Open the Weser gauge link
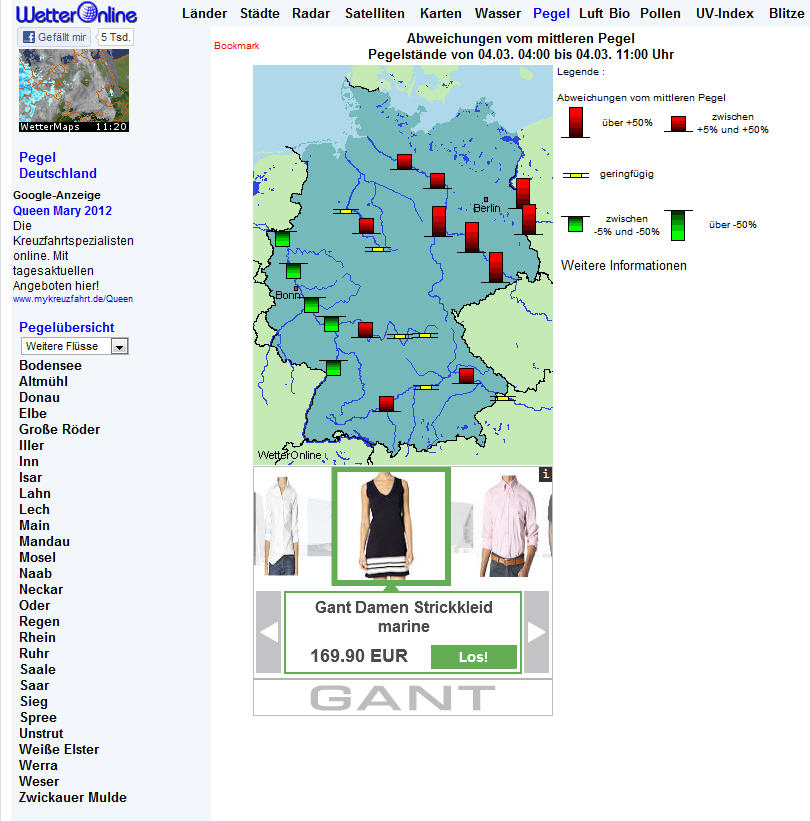The width and height of the screenshot is (810, 821). (x=39, y=781)
